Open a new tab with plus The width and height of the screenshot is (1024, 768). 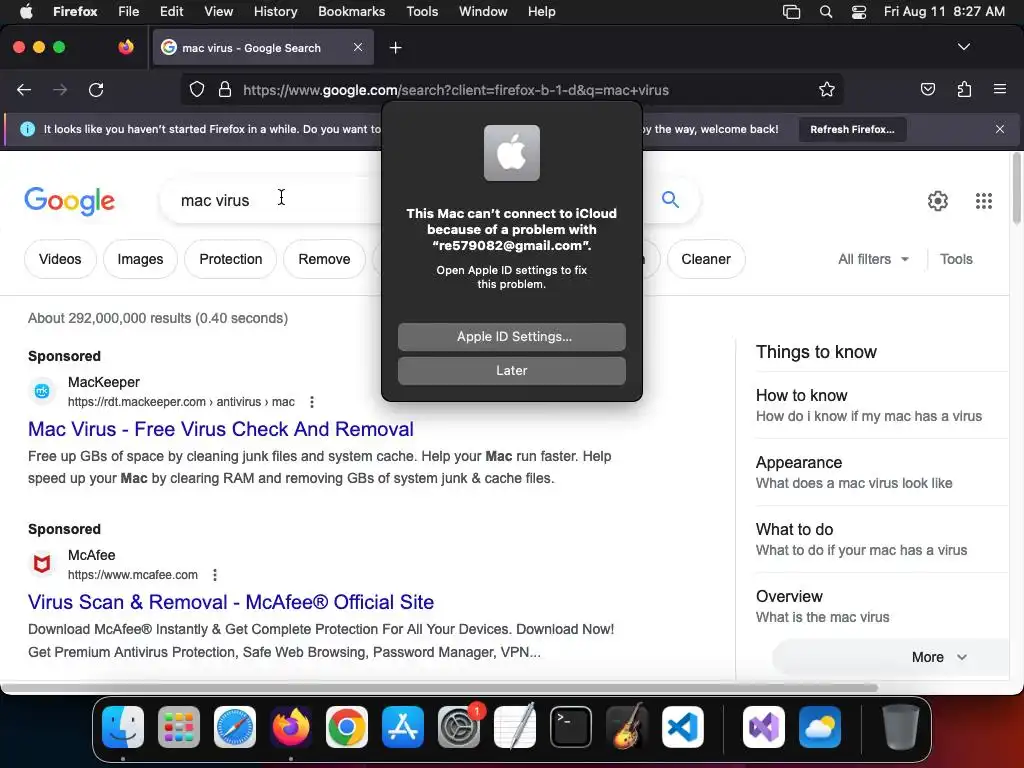(395, 48)
